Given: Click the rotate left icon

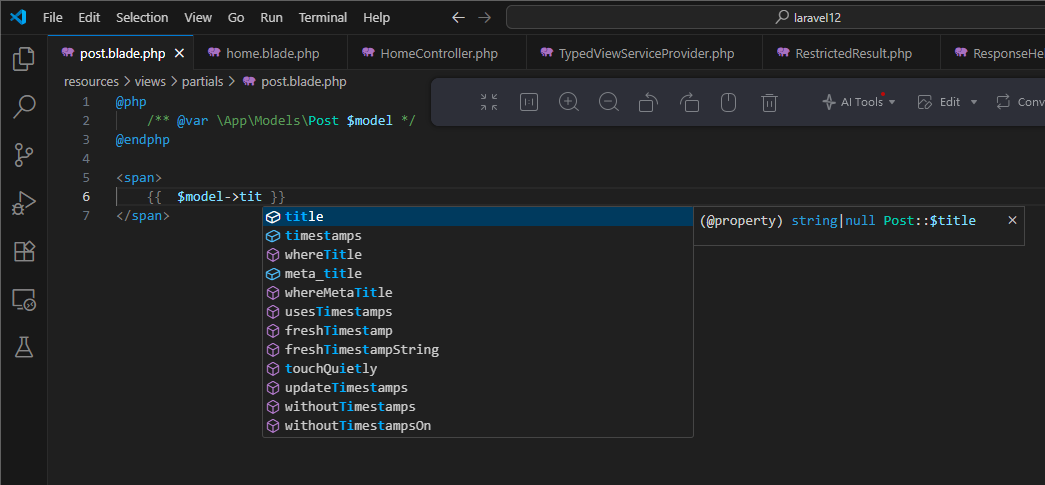Looking at the screenshot, I should click(648, 102).
